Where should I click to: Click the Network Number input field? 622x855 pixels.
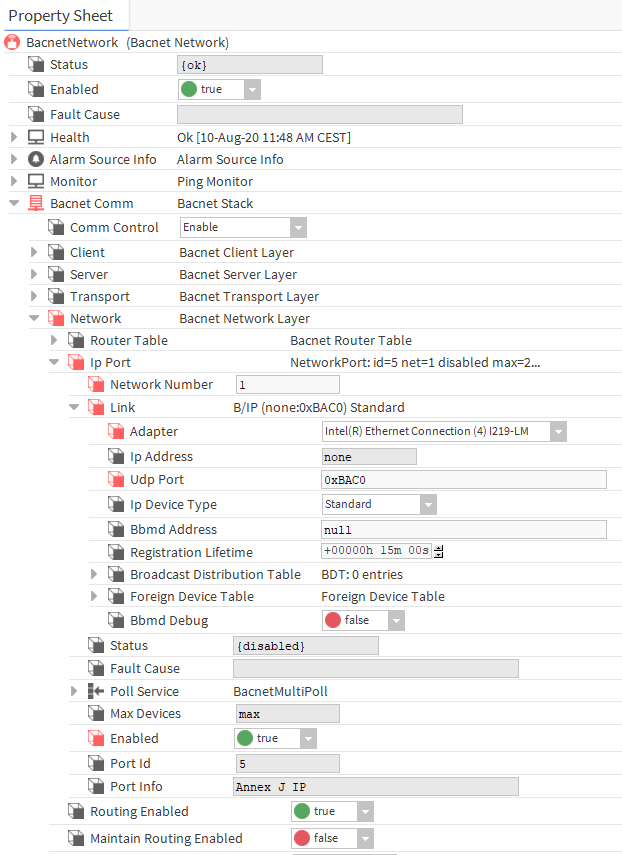tap(287, 384)
